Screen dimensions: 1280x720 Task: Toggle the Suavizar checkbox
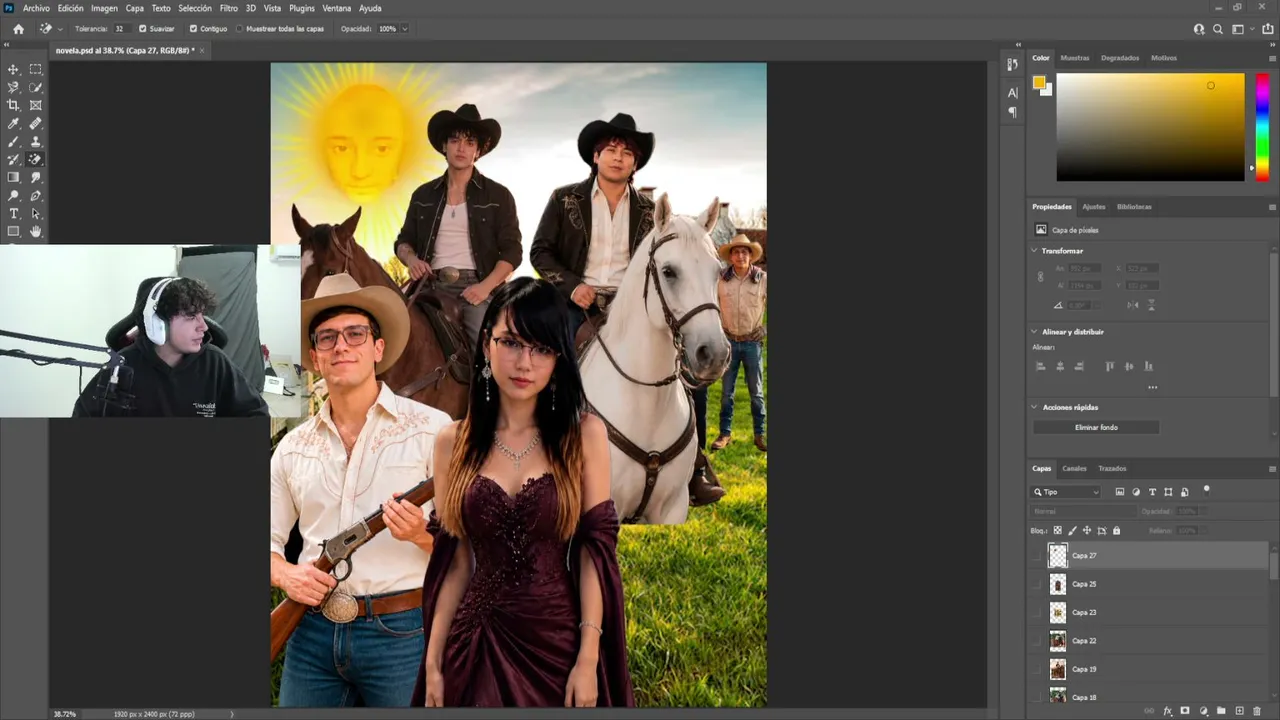[x=142, y=29]
